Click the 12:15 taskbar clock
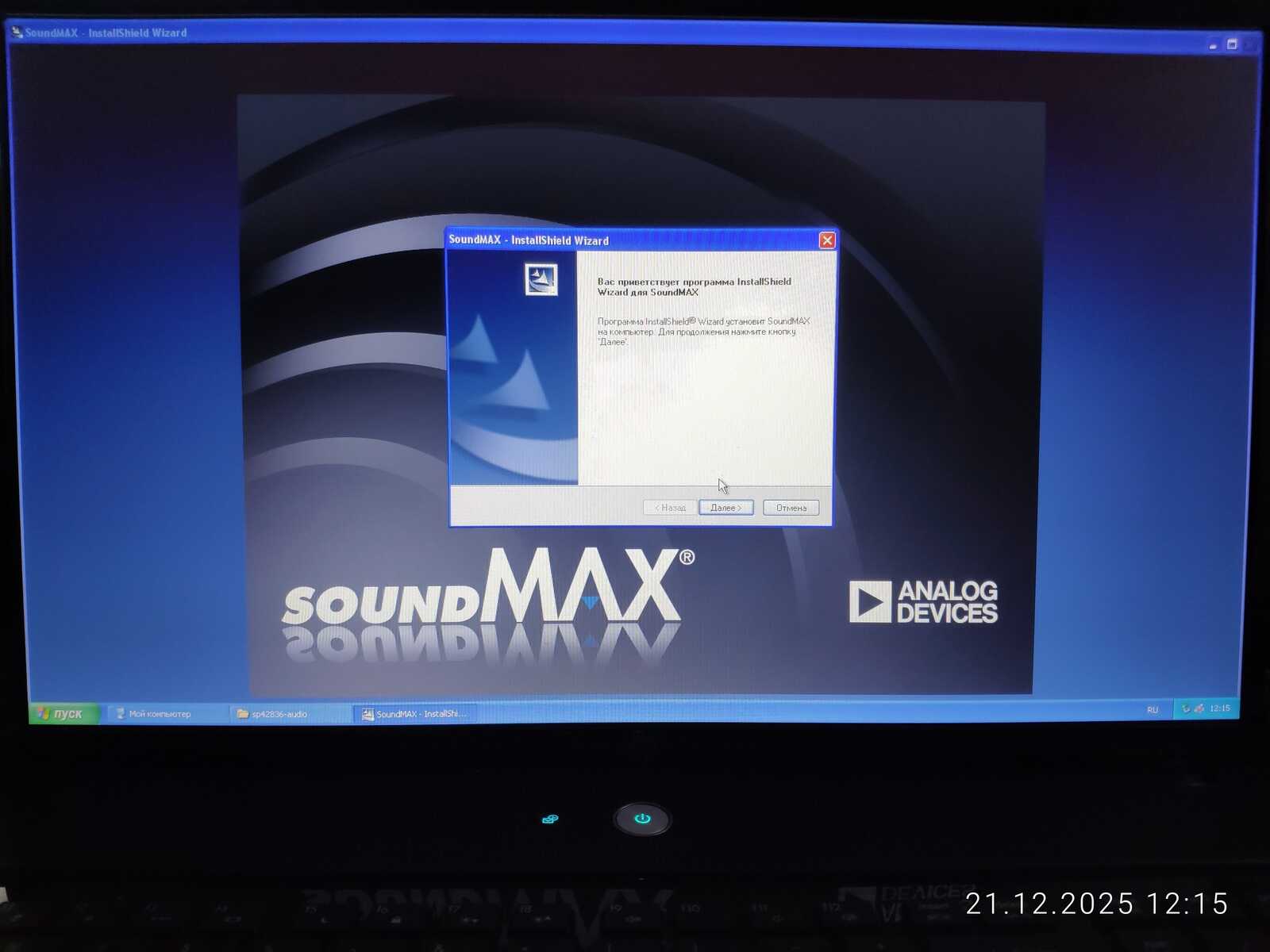 [x=1219, y=708]
